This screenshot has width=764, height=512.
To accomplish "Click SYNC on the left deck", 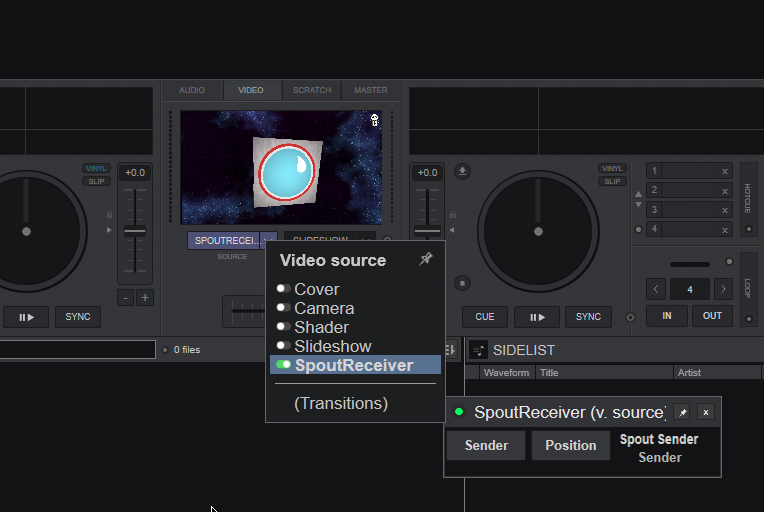I will (78, 317).
